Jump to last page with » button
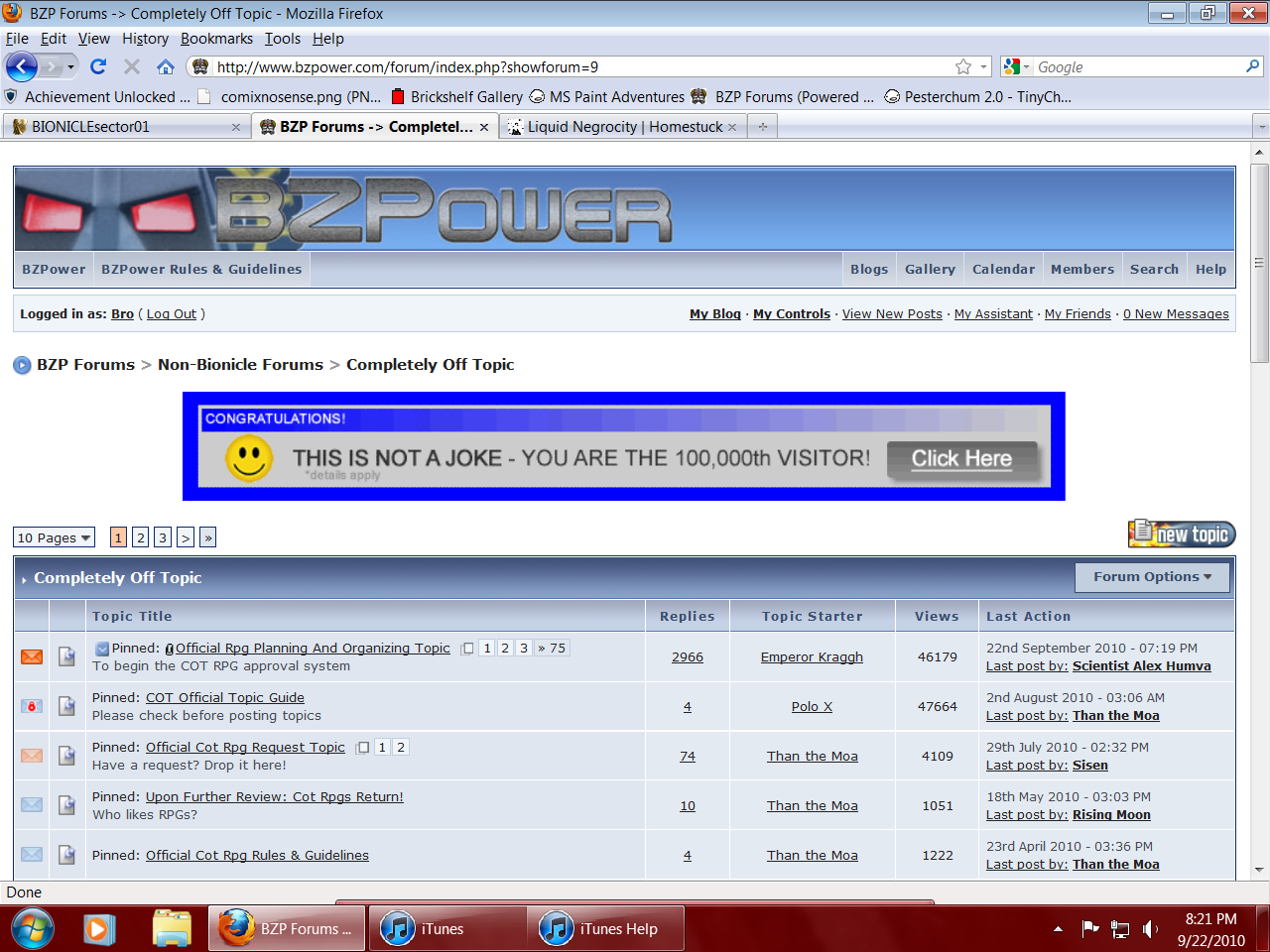The image size is (1270, 952). point(207,537)
